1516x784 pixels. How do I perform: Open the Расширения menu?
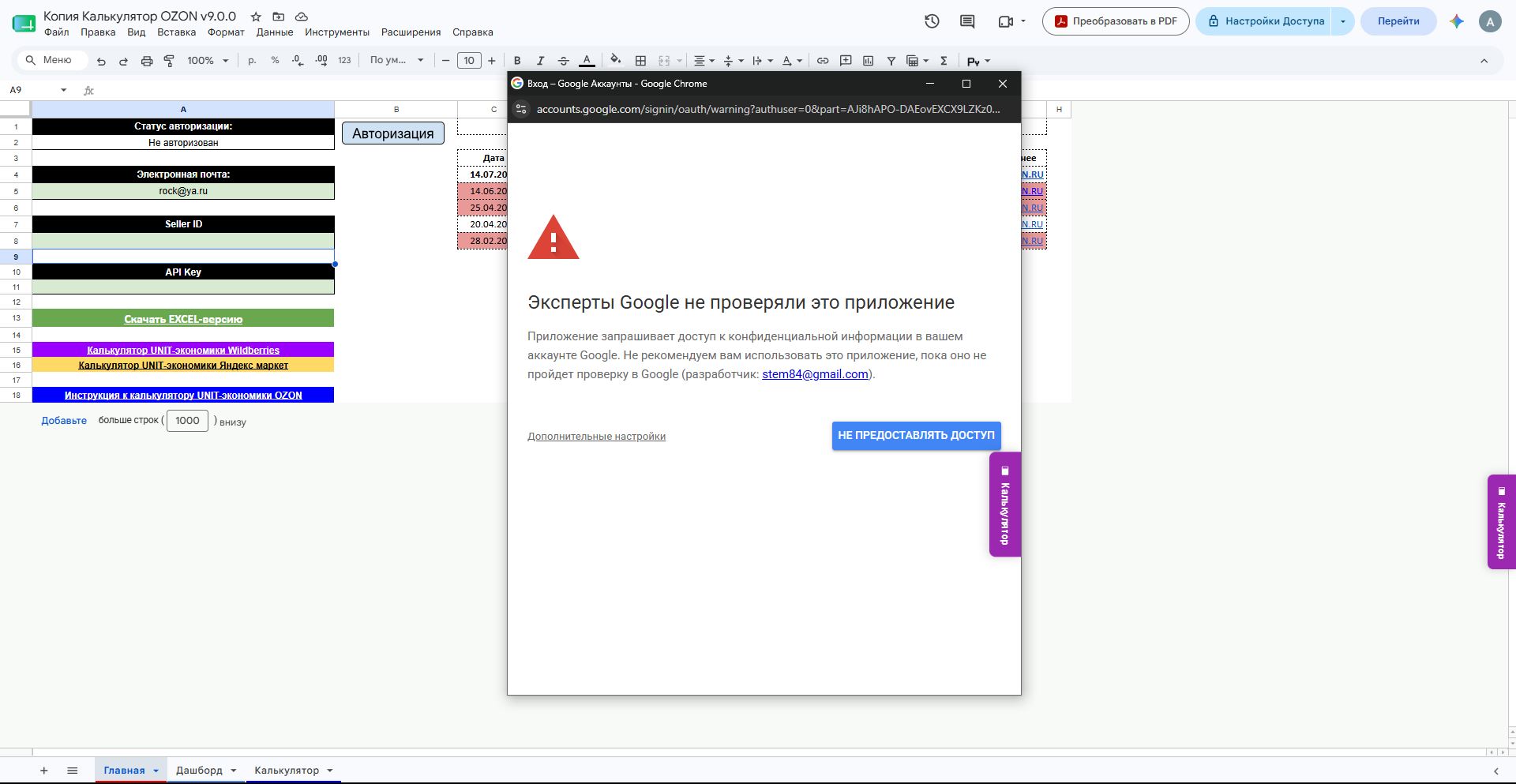(x=411, y=32)
